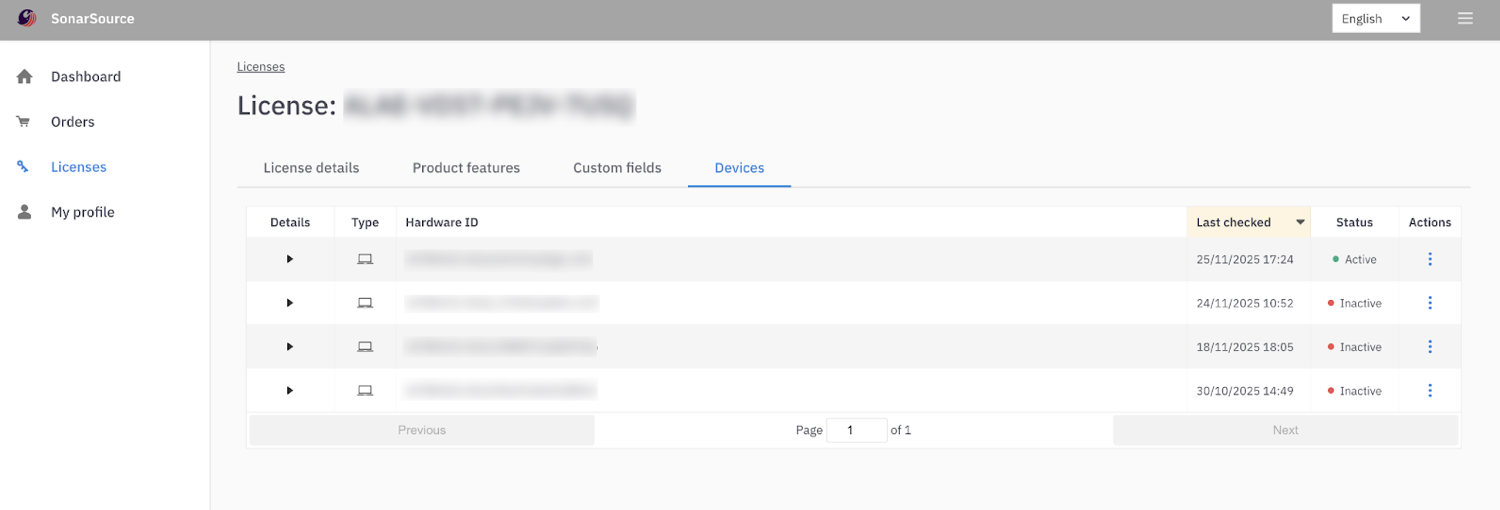Expand details for device checked 18/11/2025
The height and width of the screenshot is (510, 1500).
click(x=290, y=347)
